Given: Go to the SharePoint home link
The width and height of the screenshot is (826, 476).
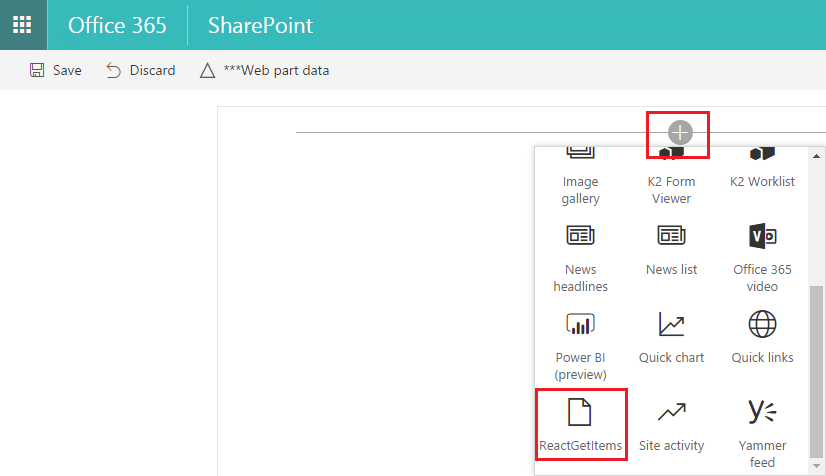Looking at the screenshot, I should pos(260,25).
